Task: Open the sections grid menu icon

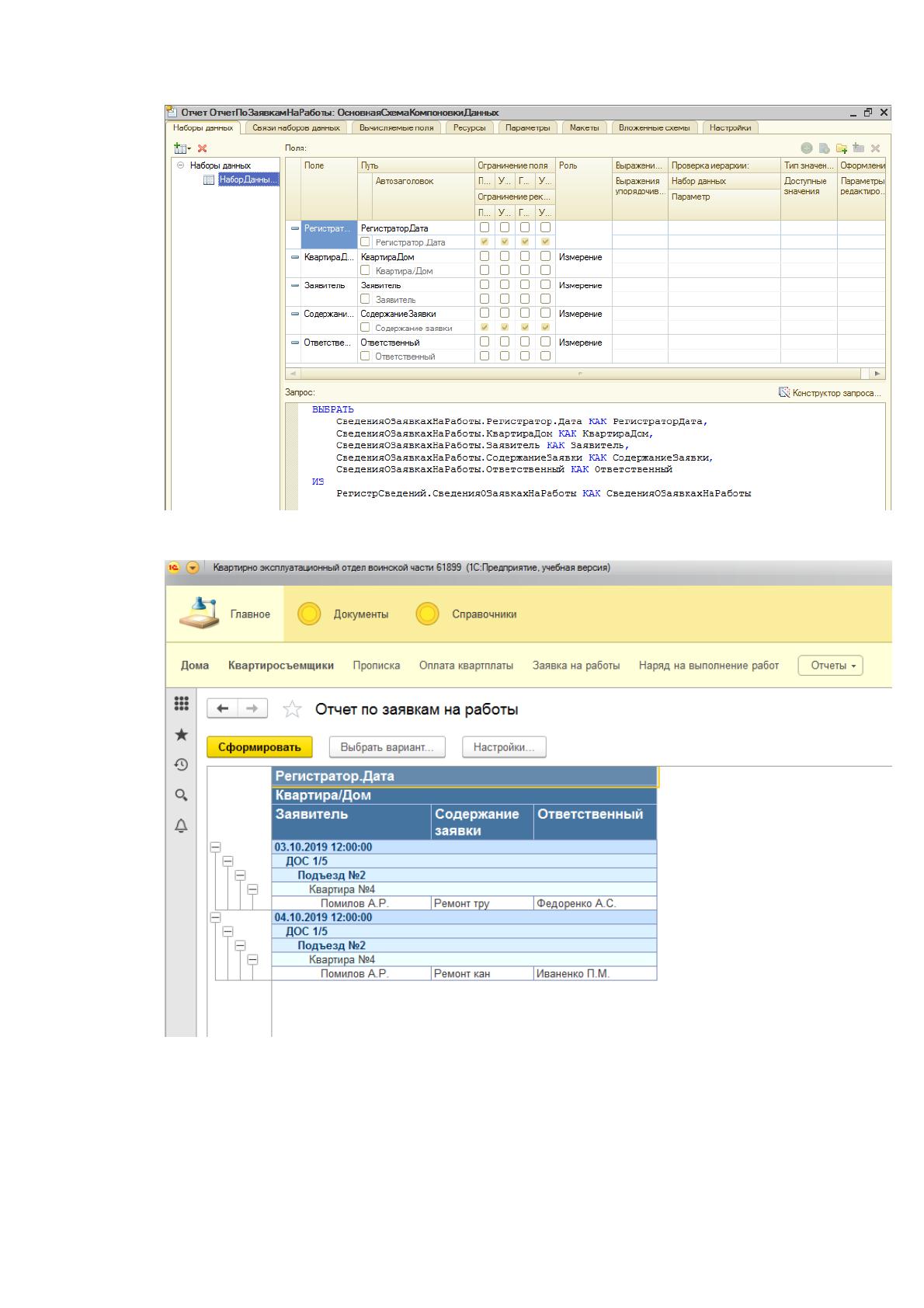Action: [181, 704]
